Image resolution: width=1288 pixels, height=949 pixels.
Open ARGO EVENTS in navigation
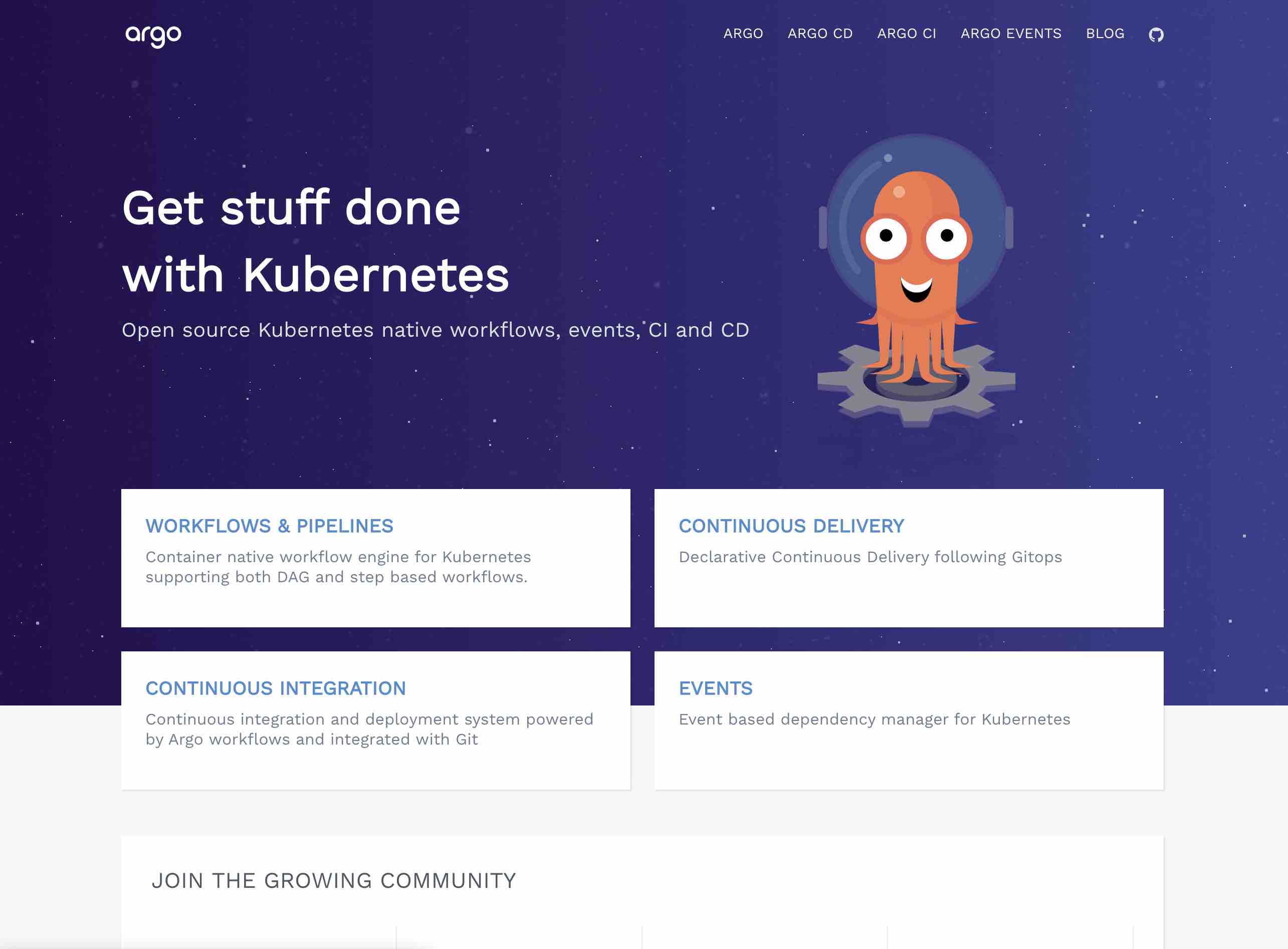[1010, 34]
